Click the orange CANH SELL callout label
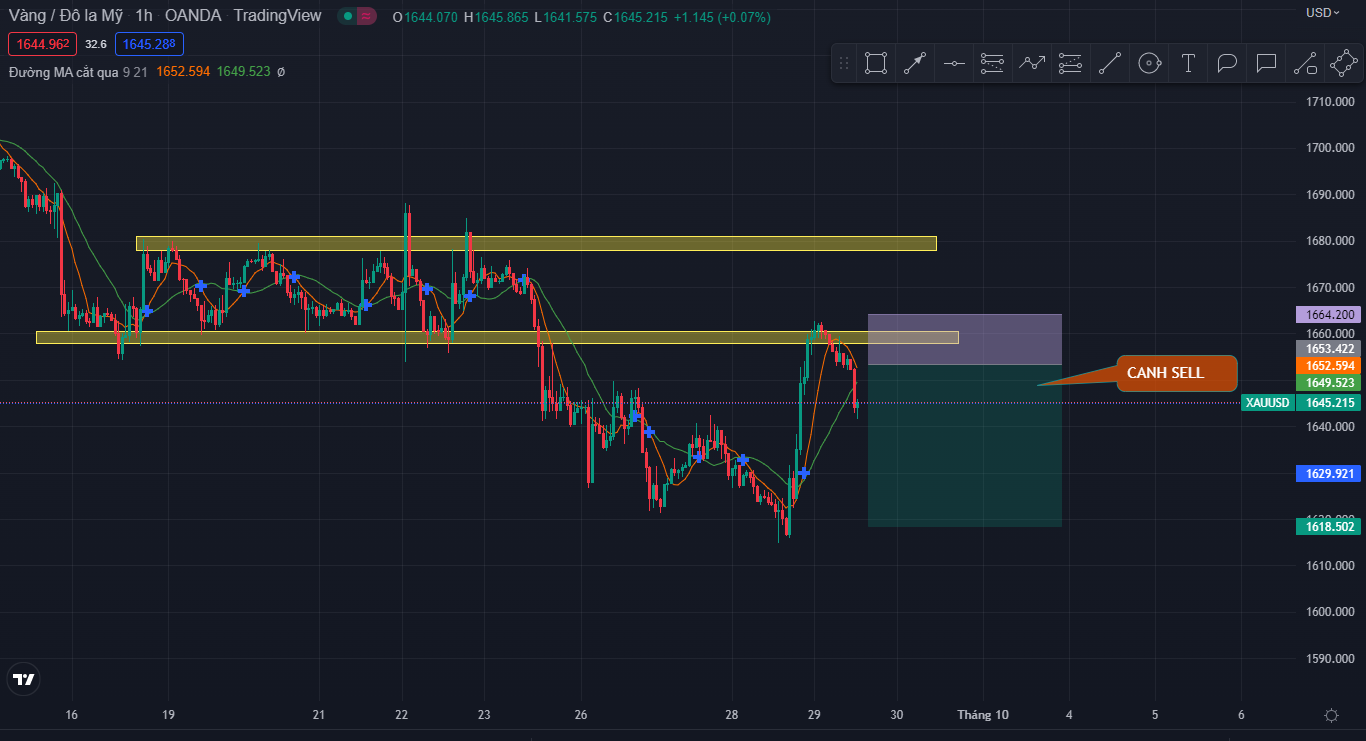 [1176, 373]
